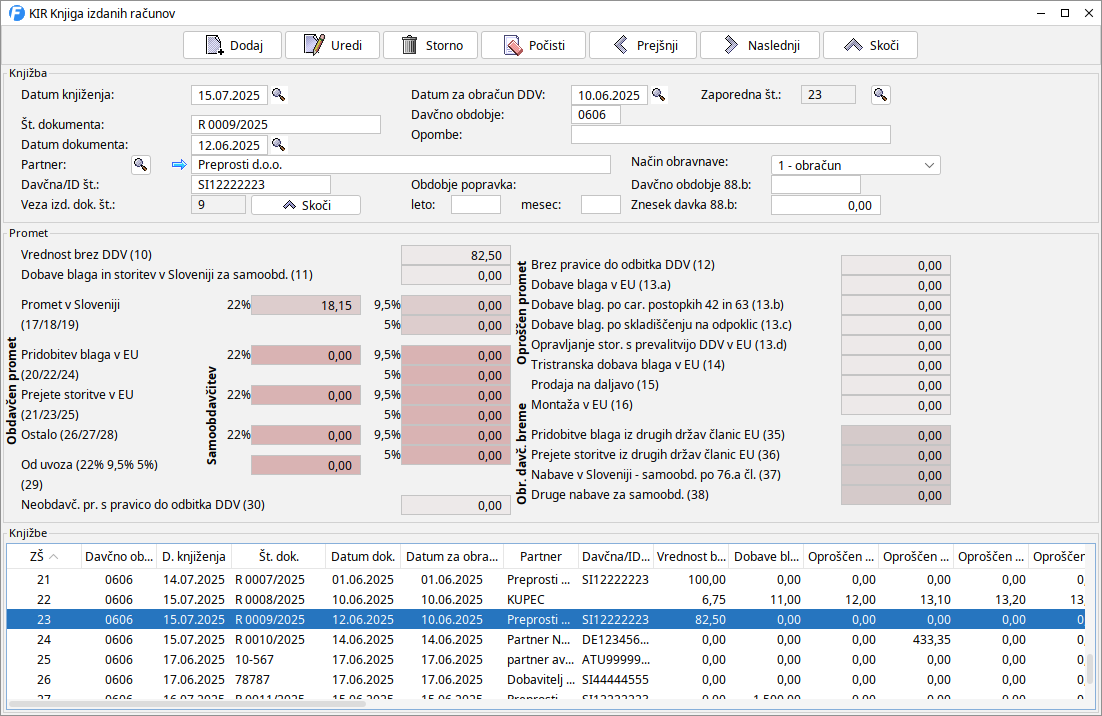Open date lookup next to Datum knjiženja

pyautogui.click(x=279, y=95)
